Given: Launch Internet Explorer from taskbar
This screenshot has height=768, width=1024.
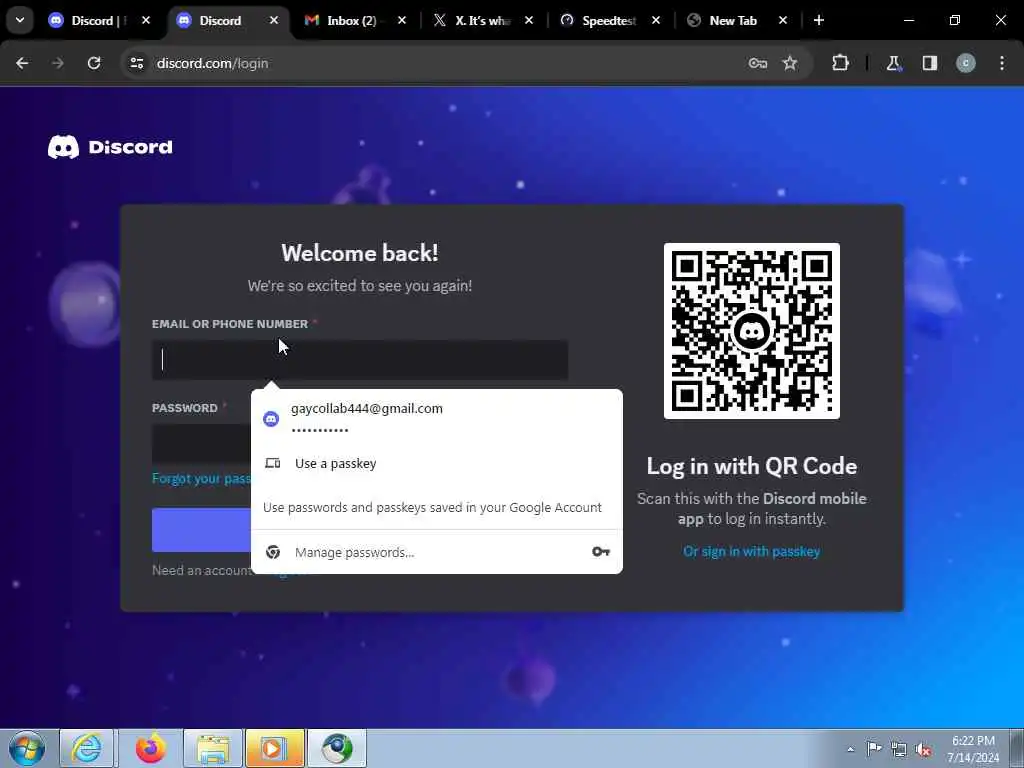Looking at the screenshot, I should click(x=87, y=748).
